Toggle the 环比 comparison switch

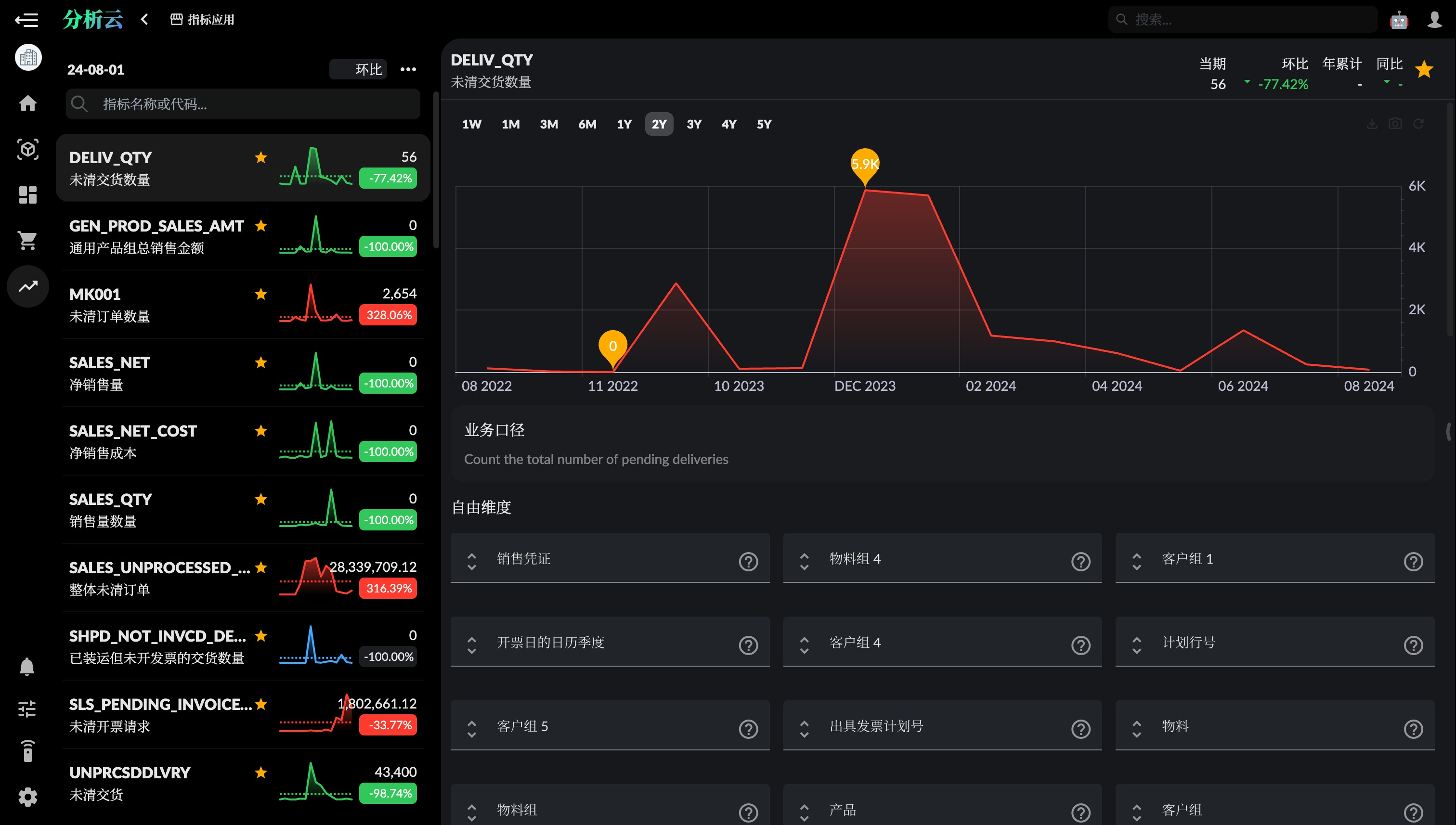pyautogui.click(x=358, y=69)
